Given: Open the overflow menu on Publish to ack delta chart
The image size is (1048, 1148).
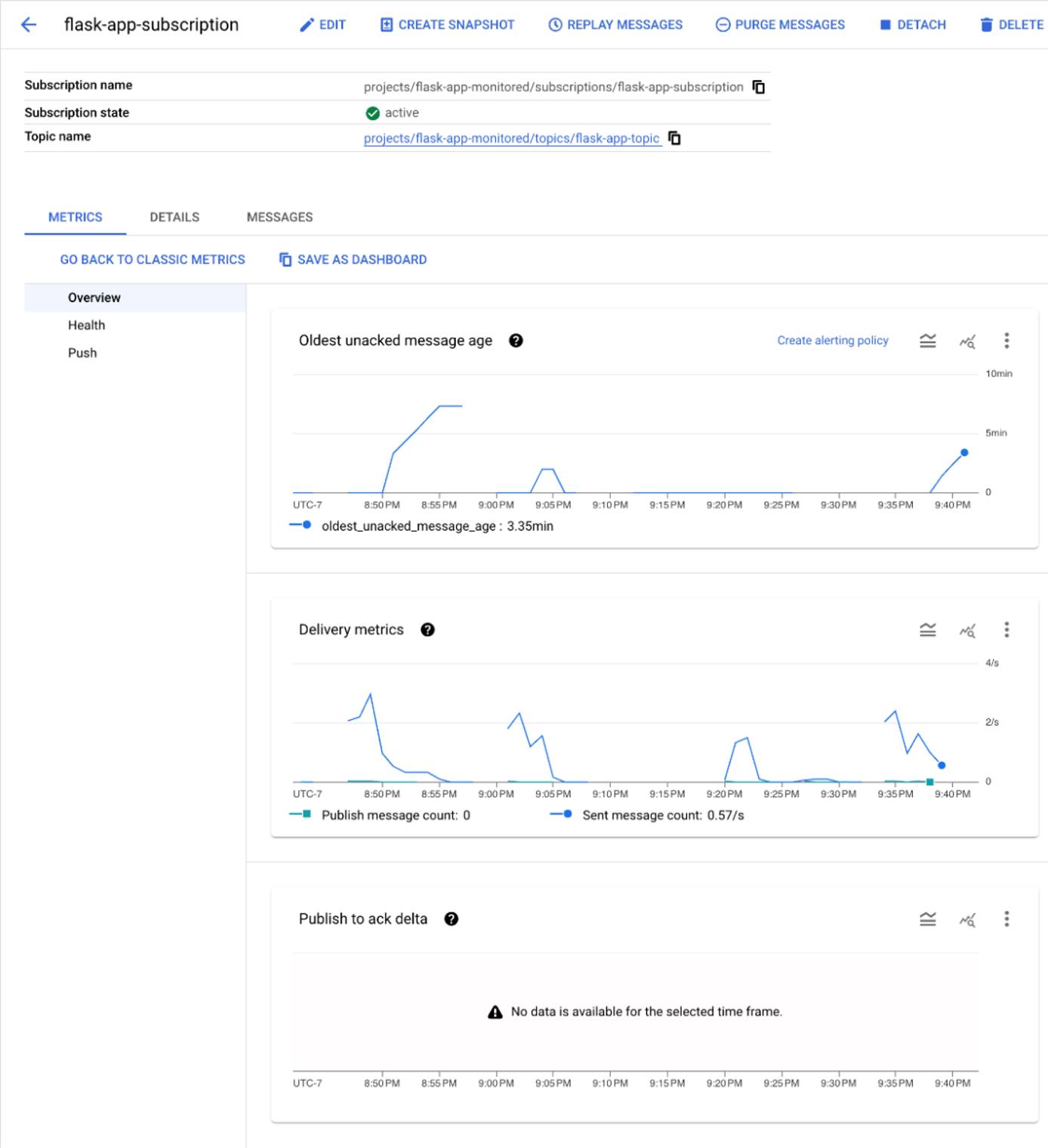Looking at the screenshot, I should coord(1006,919).
